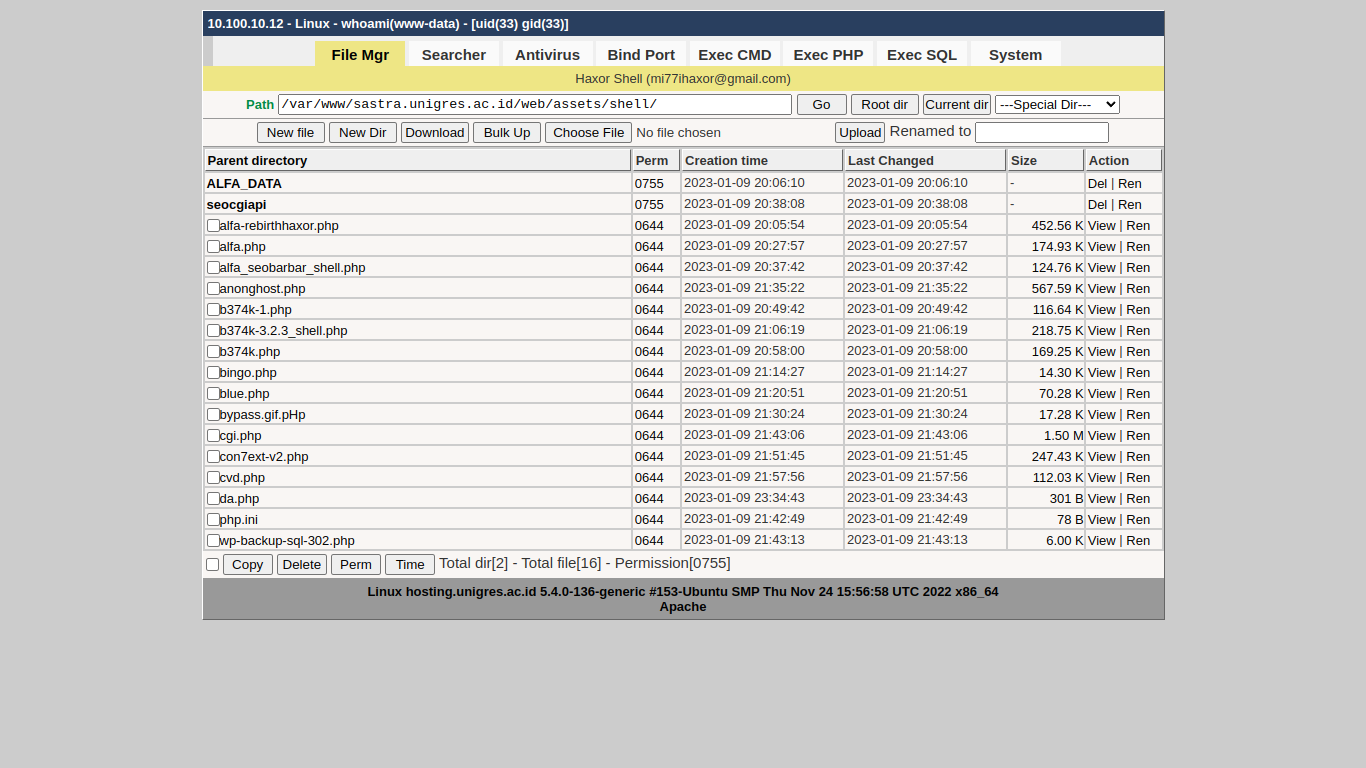Click the Bulk Up button

coord(507,133)
